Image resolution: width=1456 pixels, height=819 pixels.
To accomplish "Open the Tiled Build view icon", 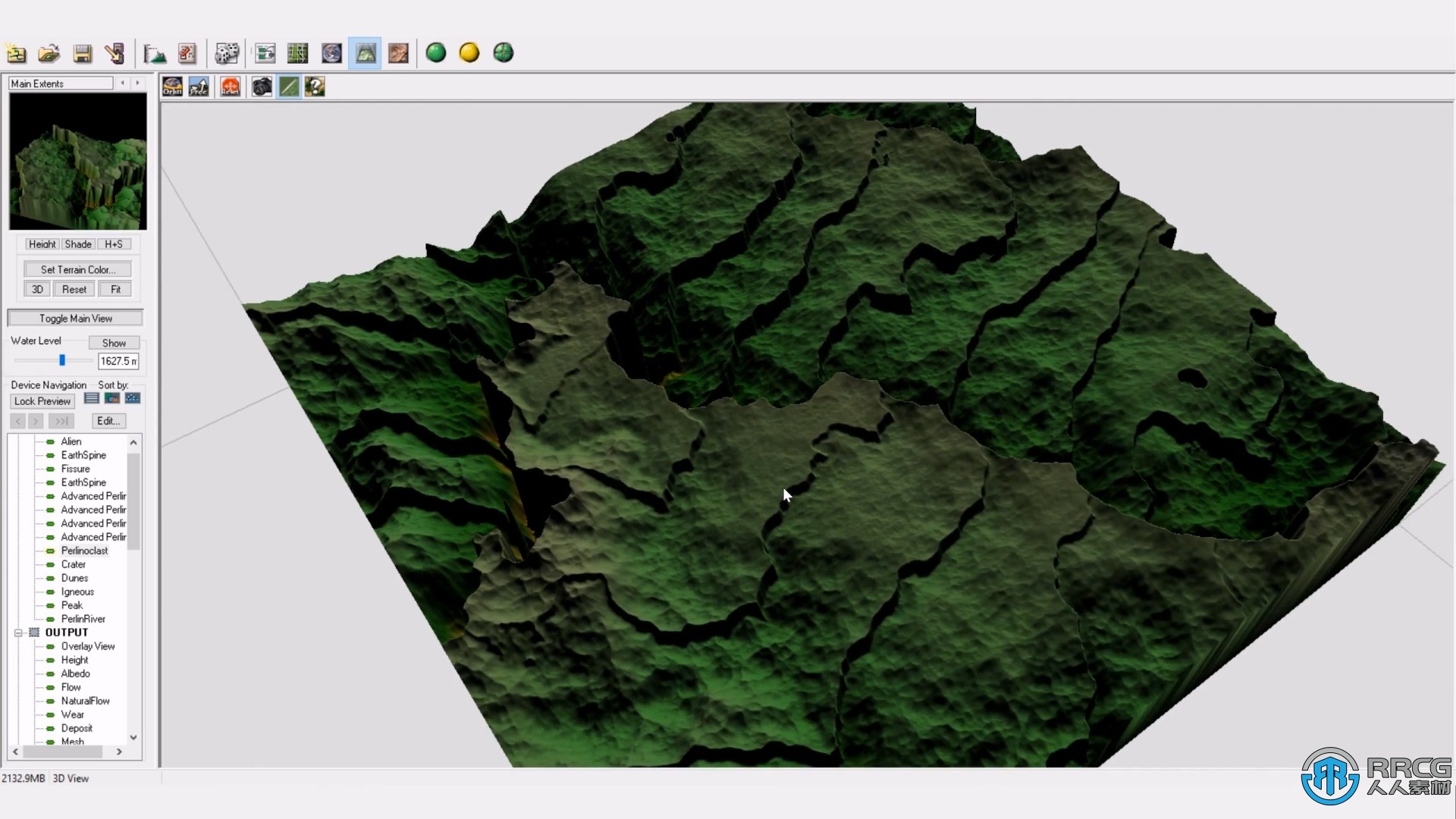I will [x=398, y=53].
